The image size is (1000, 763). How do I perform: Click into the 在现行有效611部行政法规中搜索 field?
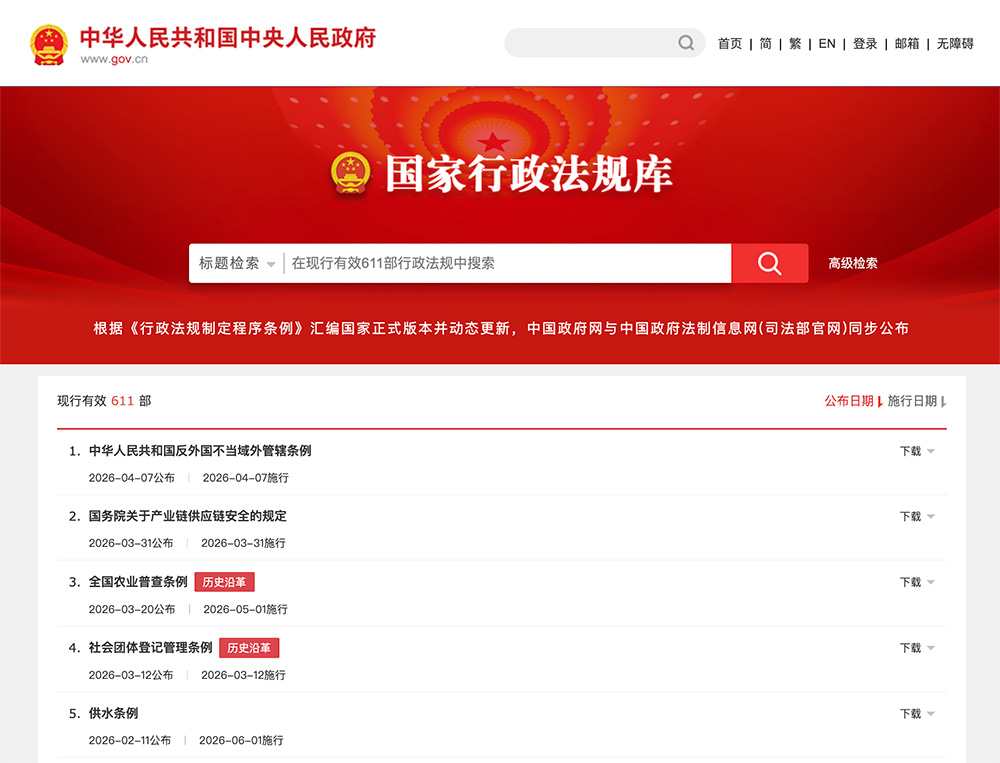tap(507, 263)
